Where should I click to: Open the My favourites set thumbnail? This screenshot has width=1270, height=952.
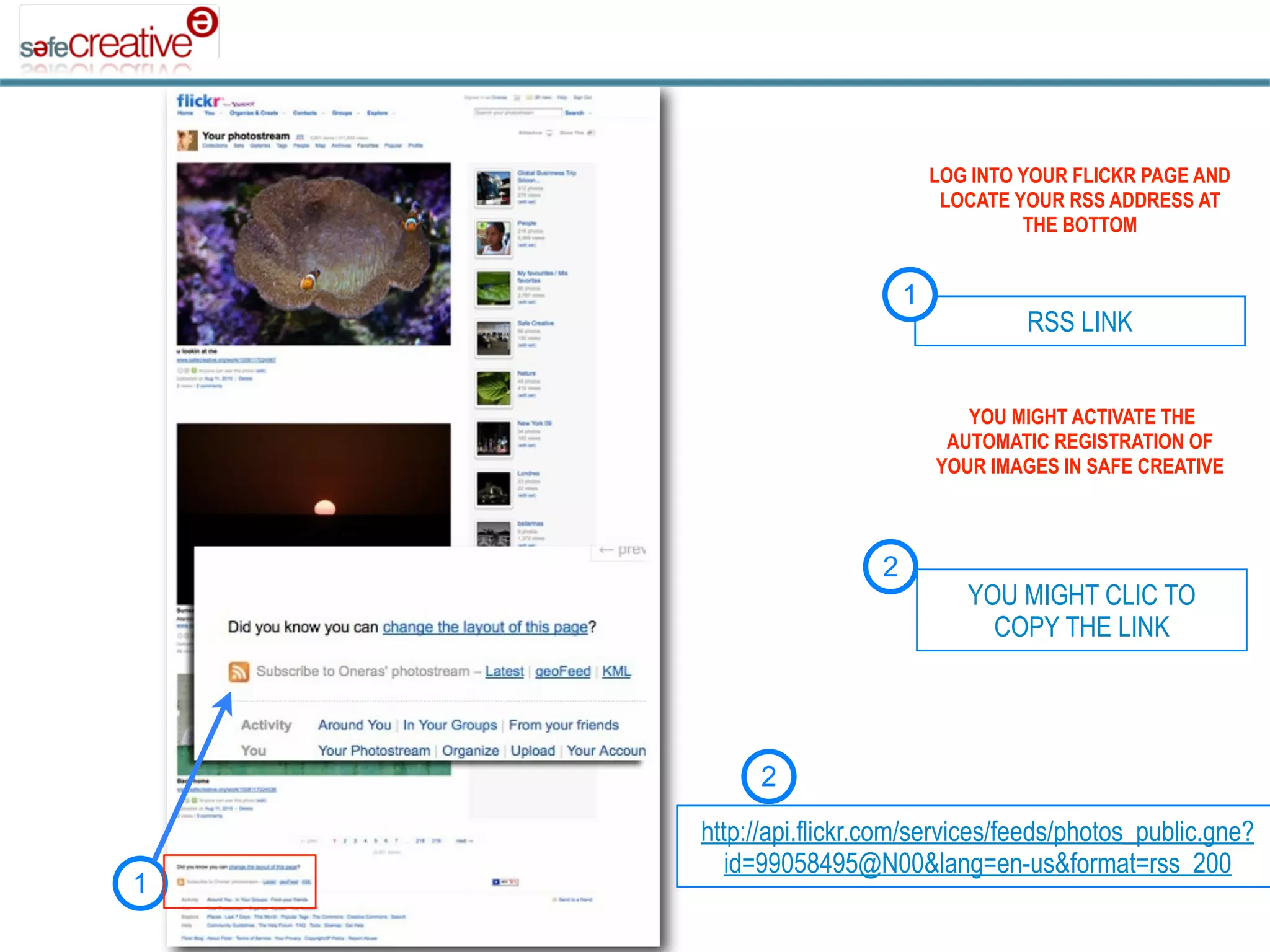[x=494, y=288]
